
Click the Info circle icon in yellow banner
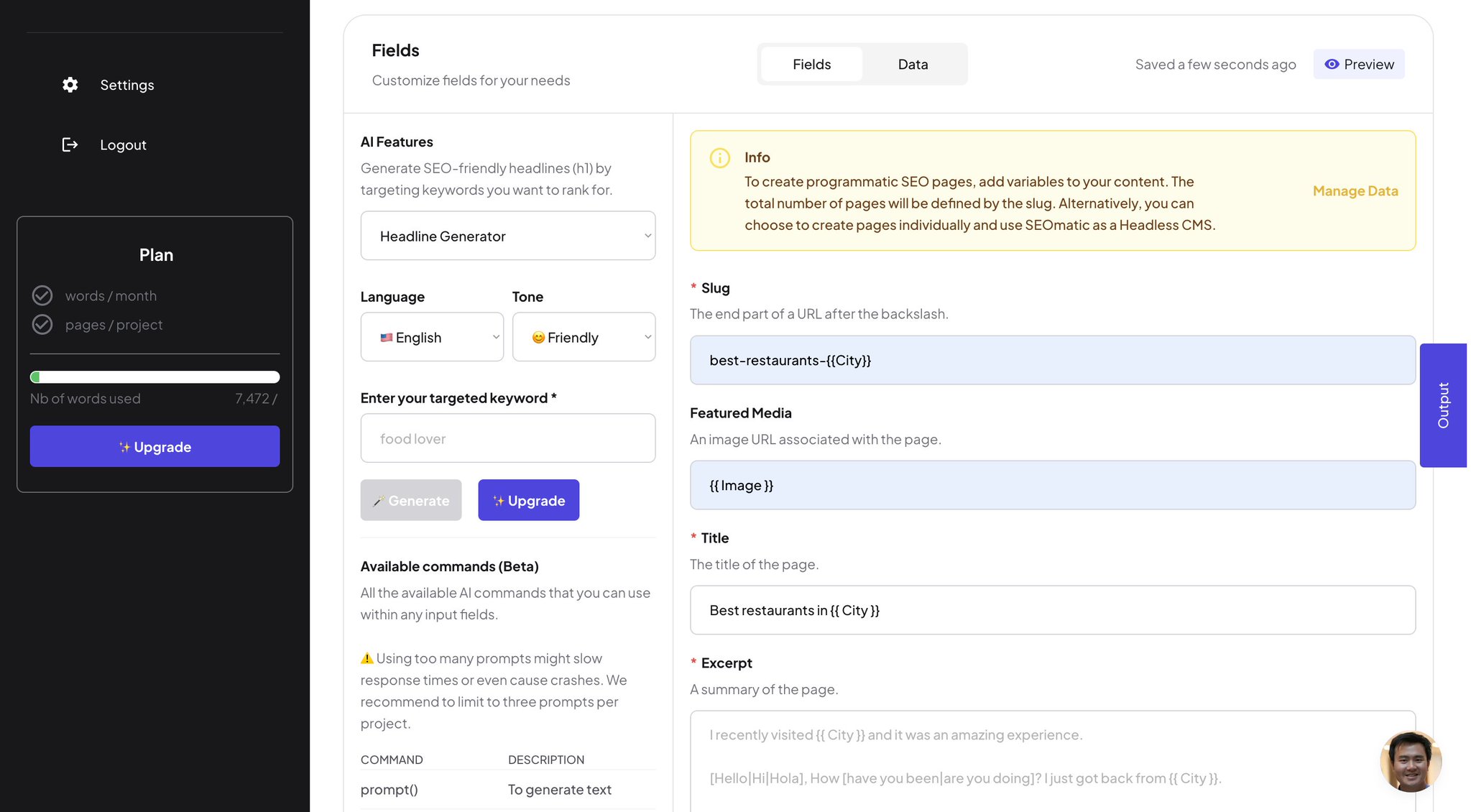(x=719, y=157)
